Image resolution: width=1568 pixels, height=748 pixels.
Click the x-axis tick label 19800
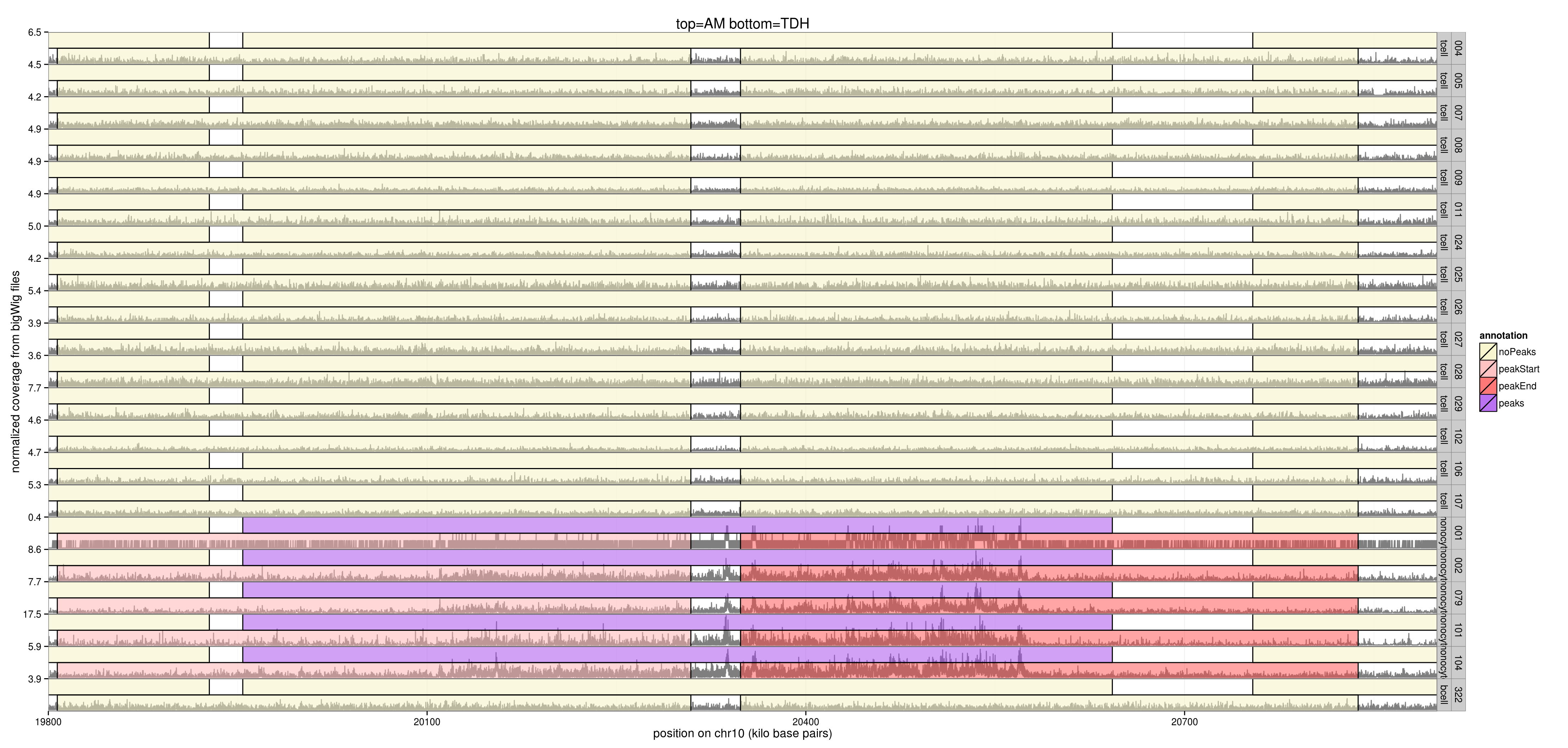tap(48, 722)
